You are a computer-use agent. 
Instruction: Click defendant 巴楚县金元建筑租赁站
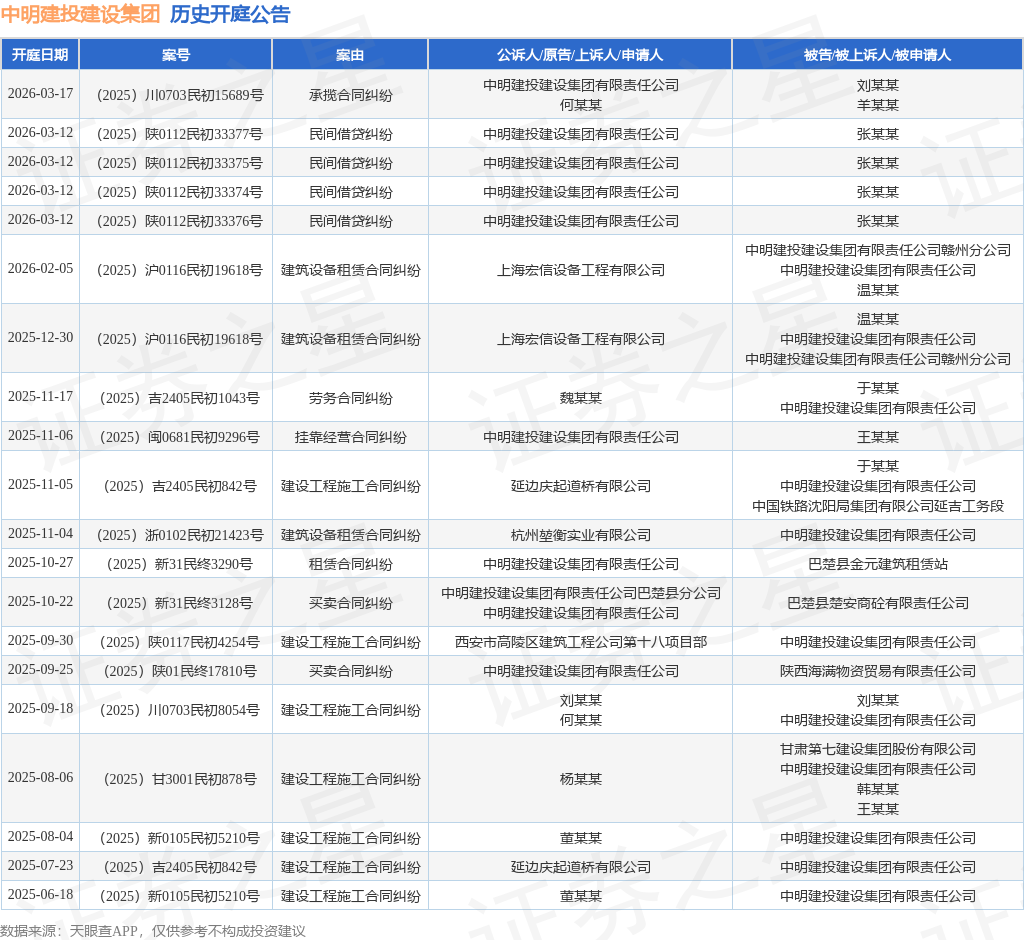(x=878, y=564)
